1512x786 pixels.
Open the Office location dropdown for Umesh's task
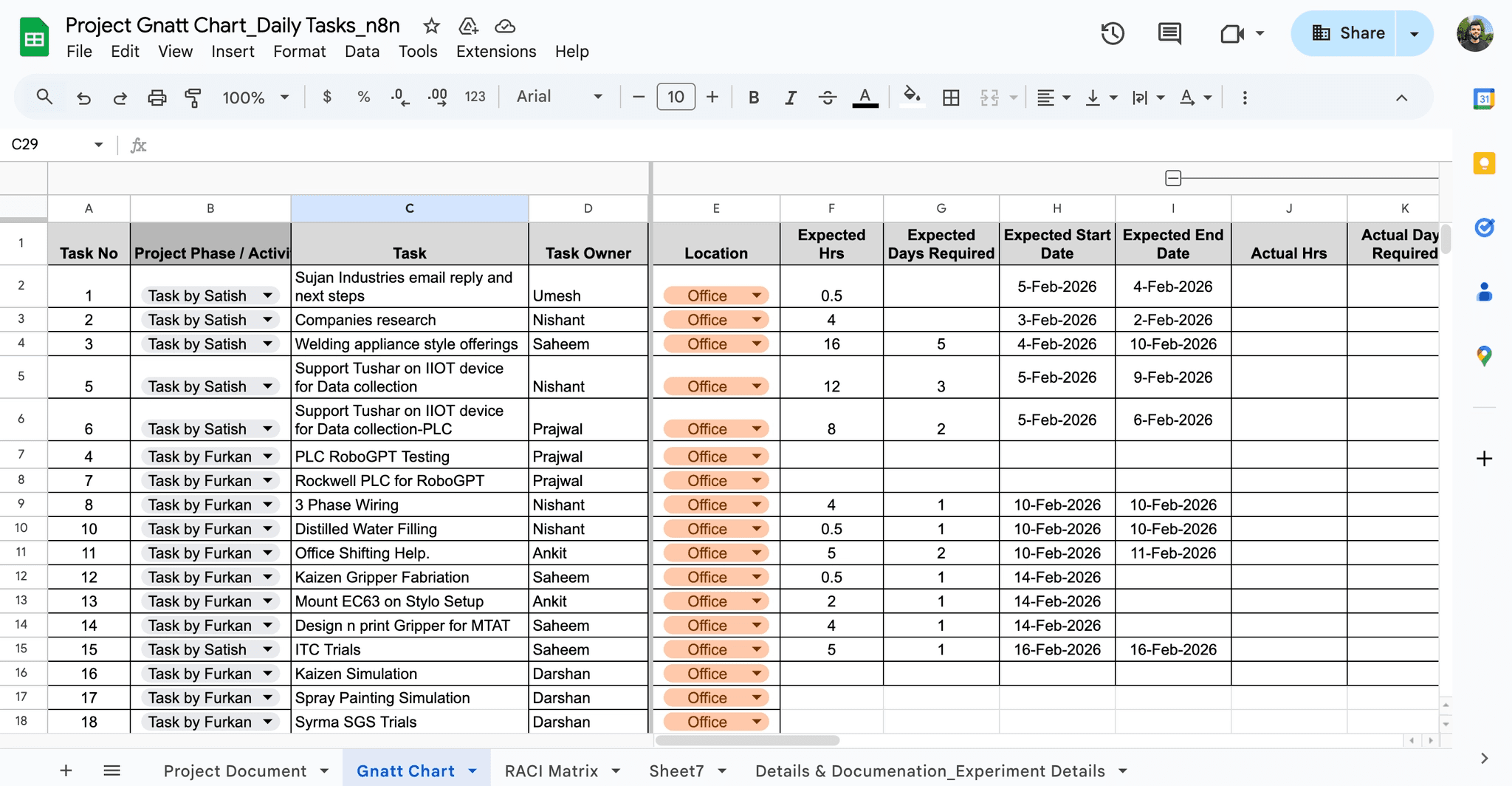tap(757, 295)
